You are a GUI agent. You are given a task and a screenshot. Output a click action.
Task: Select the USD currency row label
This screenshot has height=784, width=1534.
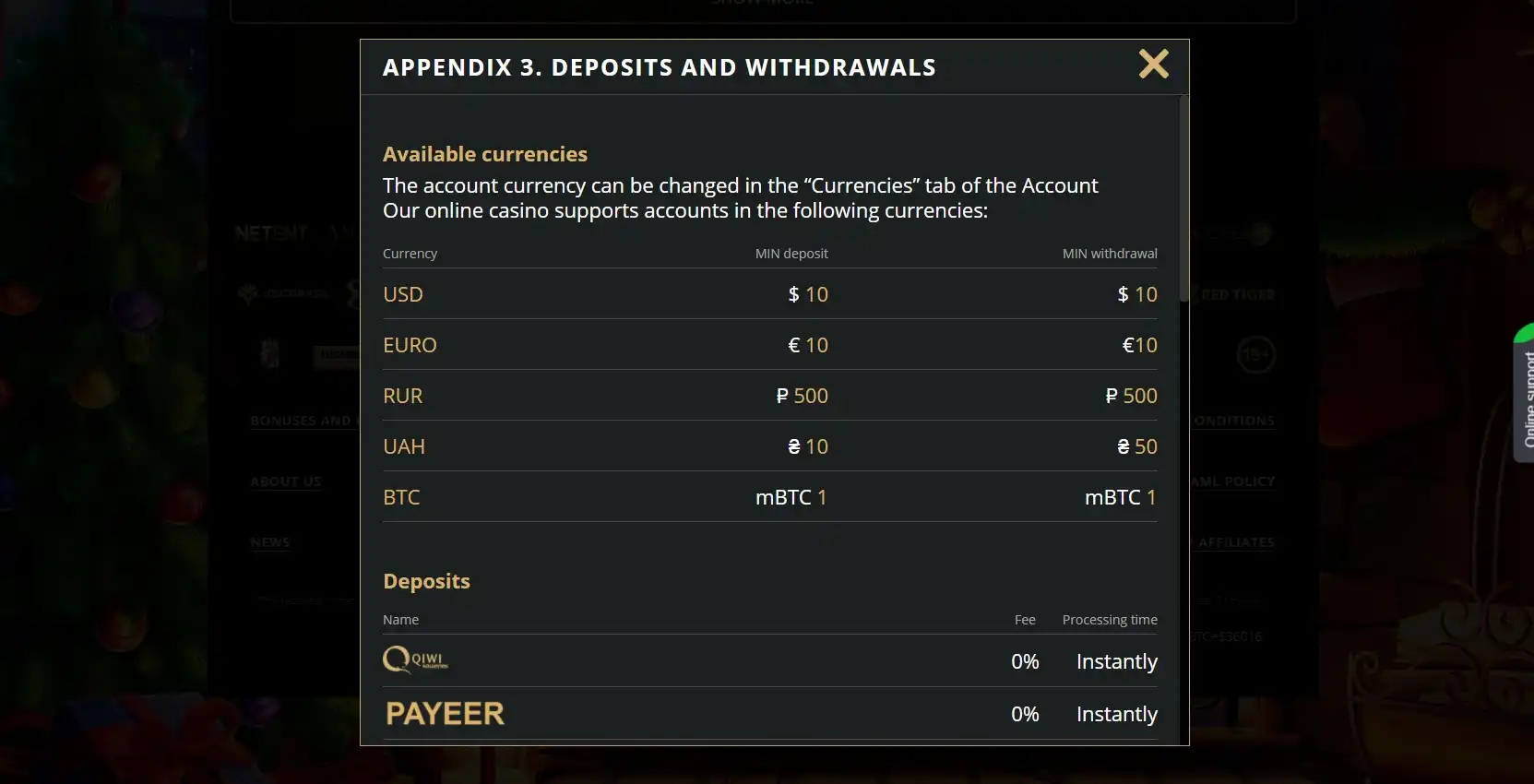point(403,294)
